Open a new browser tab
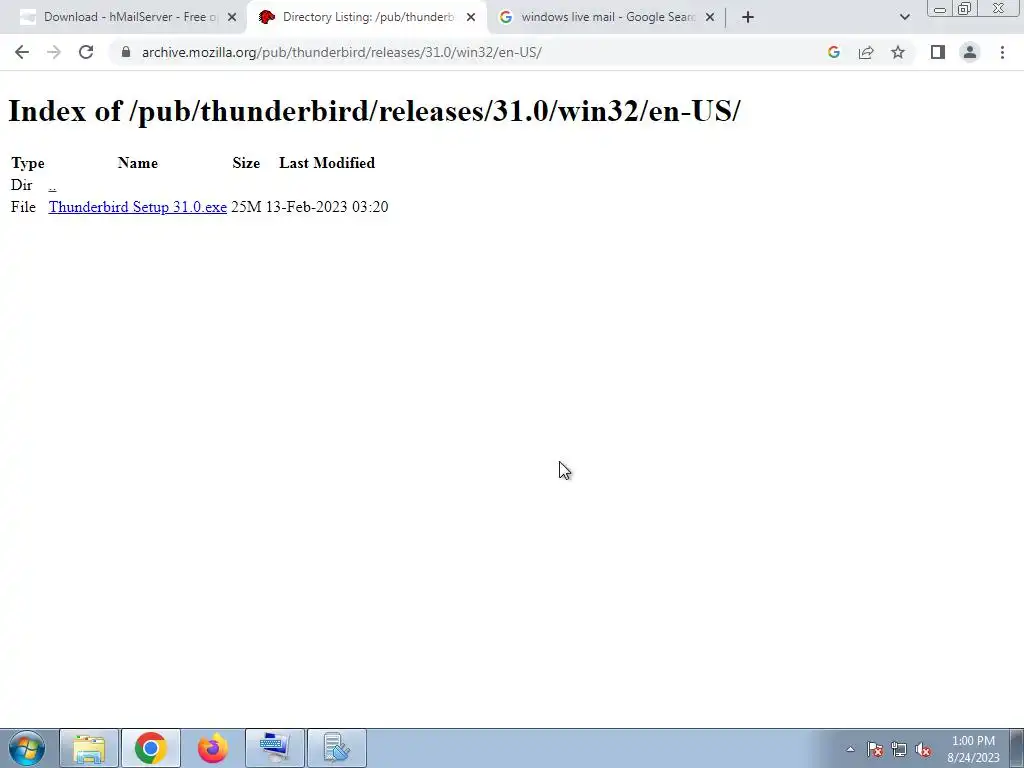The width and height of the screenshot is (1024, 768). click(x=748, y=17)
